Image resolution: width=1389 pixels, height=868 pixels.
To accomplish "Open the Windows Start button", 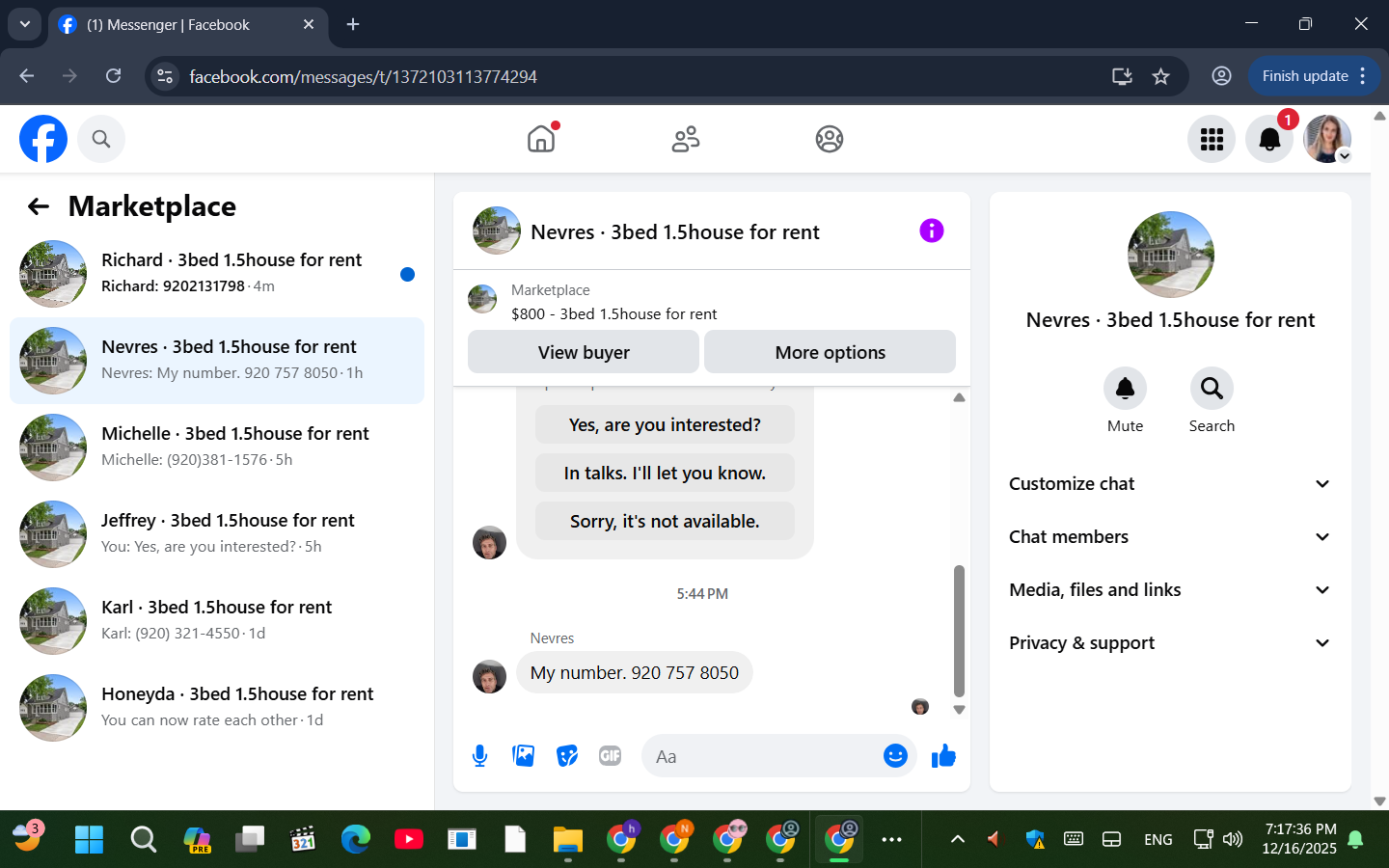I will click(89, 839).
